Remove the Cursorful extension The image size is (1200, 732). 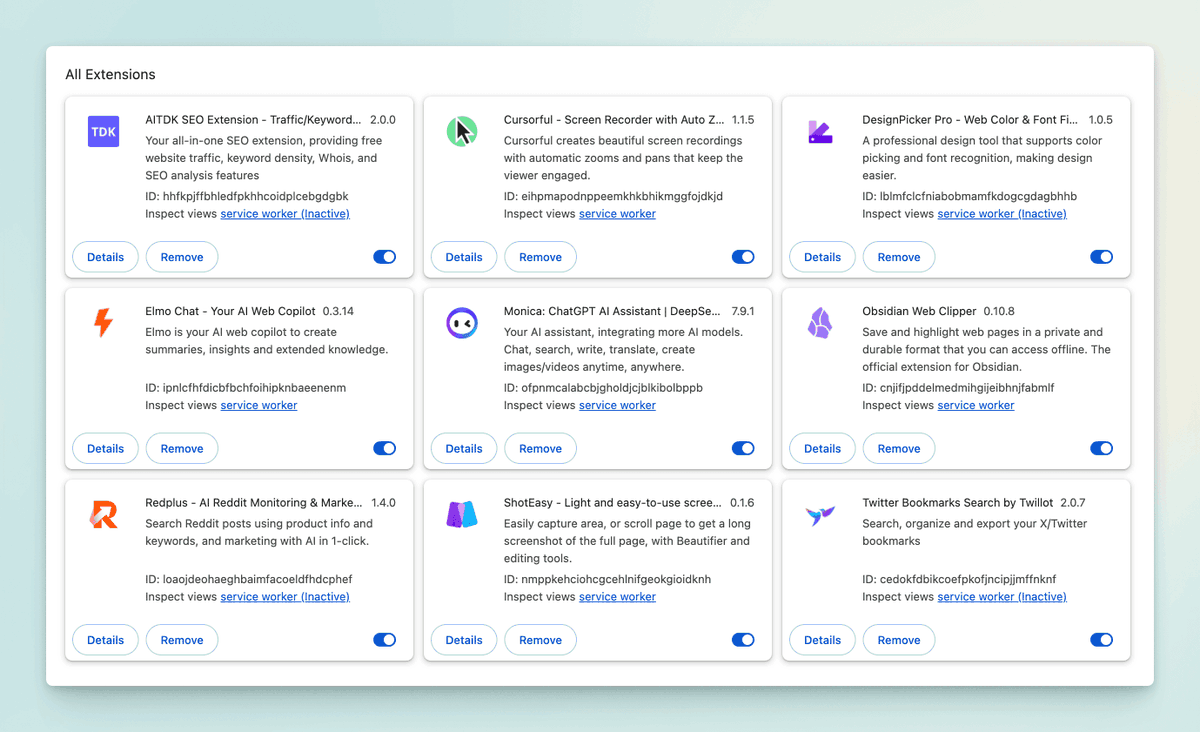pos(540,257)
